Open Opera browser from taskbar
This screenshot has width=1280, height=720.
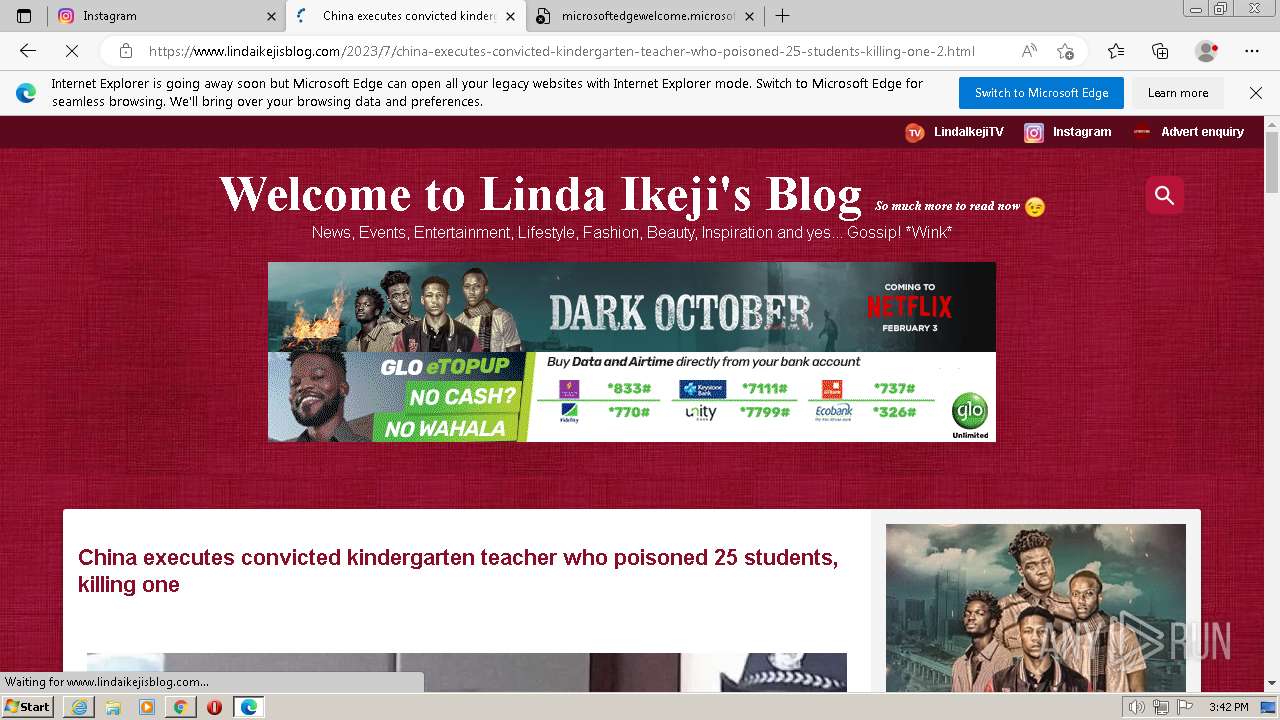tap(214, 707)
